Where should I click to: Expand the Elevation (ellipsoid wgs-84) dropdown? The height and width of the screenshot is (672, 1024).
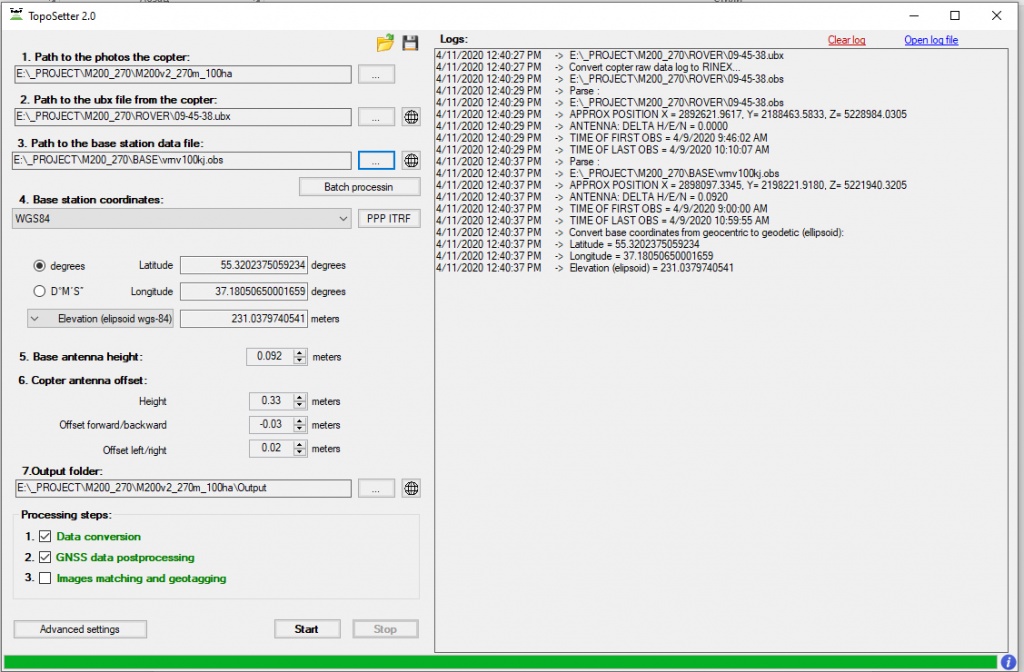coord(35,319)
